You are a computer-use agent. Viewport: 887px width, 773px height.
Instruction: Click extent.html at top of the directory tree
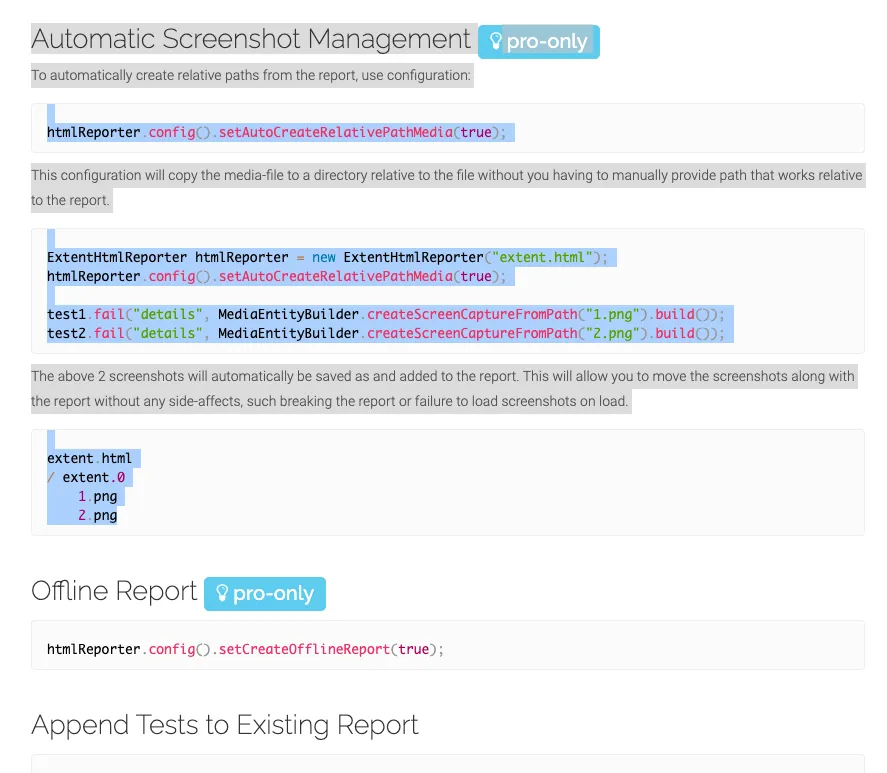tap(89, 458)
